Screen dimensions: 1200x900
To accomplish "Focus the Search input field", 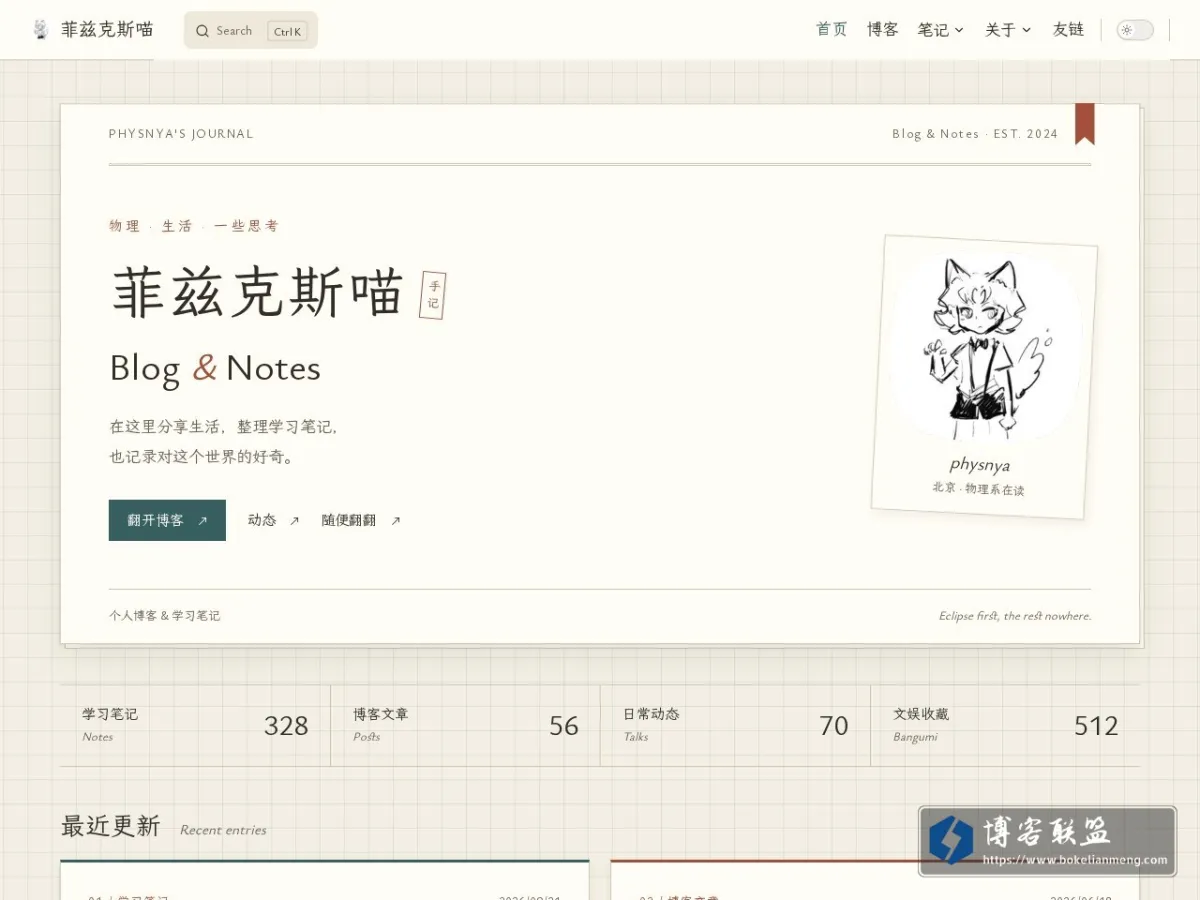I will (x=250, y=30).
